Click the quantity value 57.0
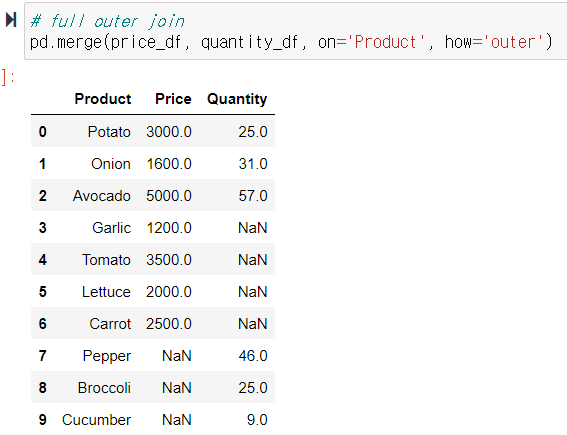This screenshot has width=567, height=435. click(253, 196)
